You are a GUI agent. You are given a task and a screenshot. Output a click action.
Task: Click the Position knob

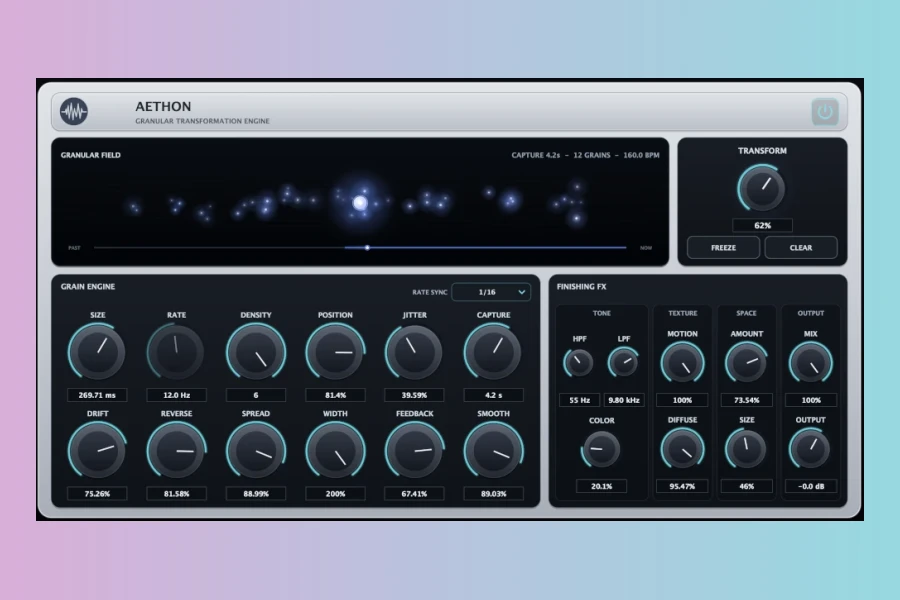[335, 351]
